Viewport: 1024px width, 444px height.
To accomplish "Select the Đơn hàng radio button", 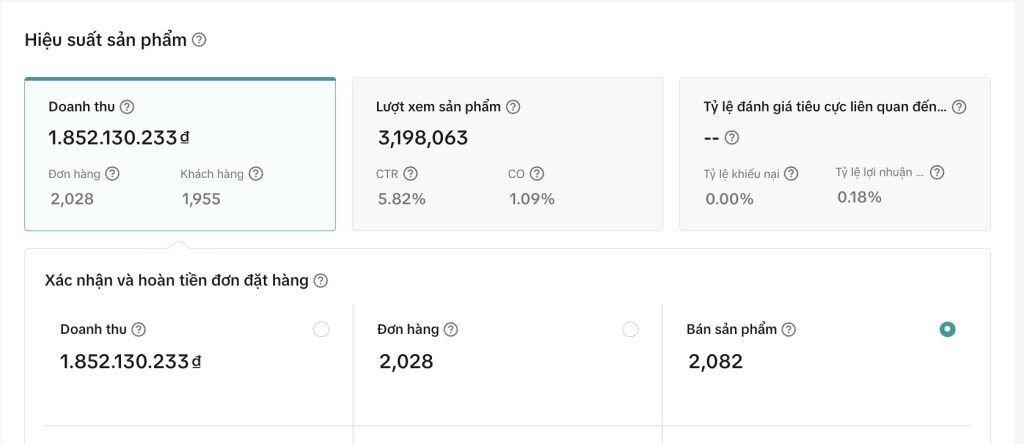I will tap(630, 329).
